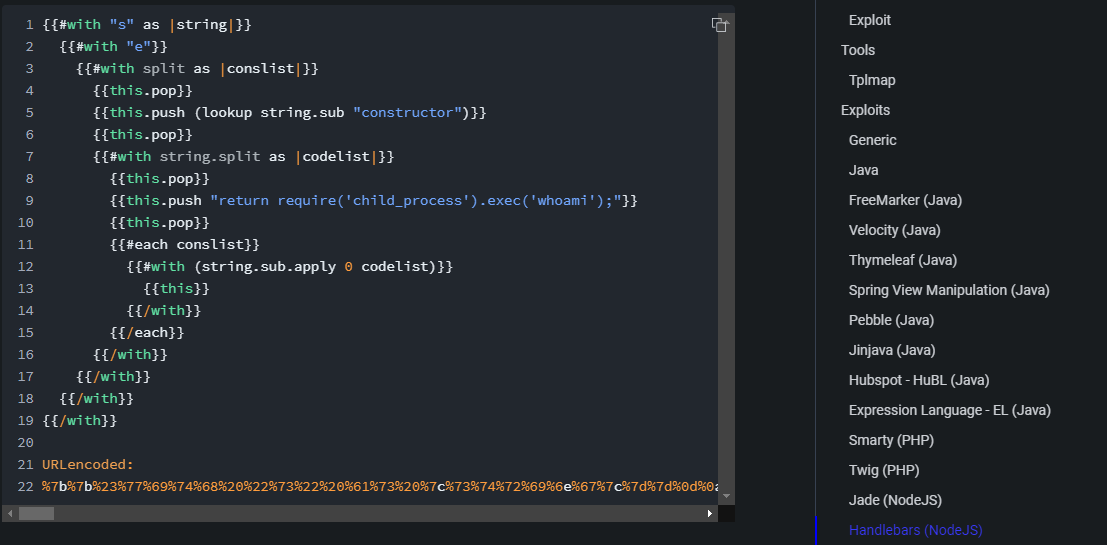
Task: Click line number 20 in the gutter
Action: click(25, 443)
